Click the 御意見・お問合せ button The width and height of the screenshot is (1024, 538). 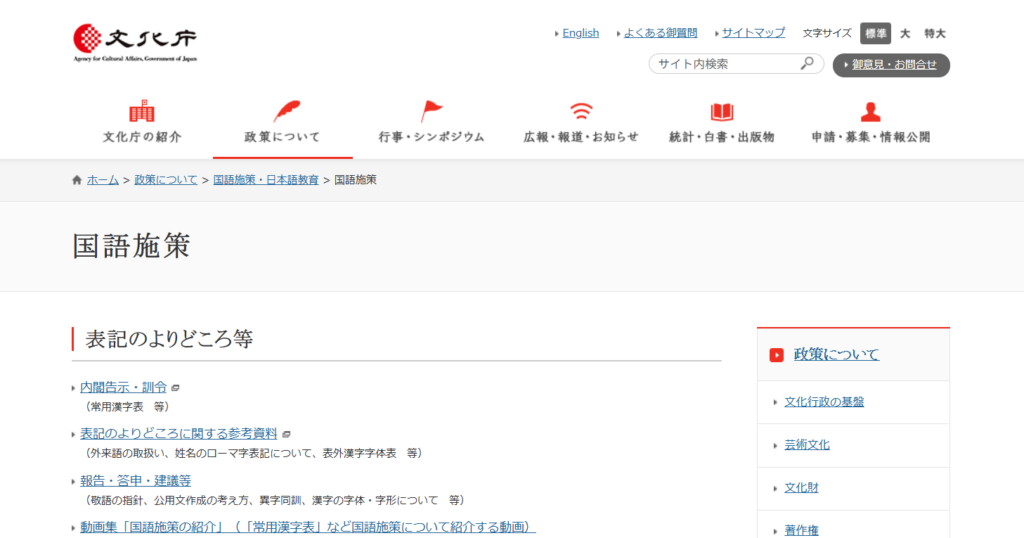point(891,65)
